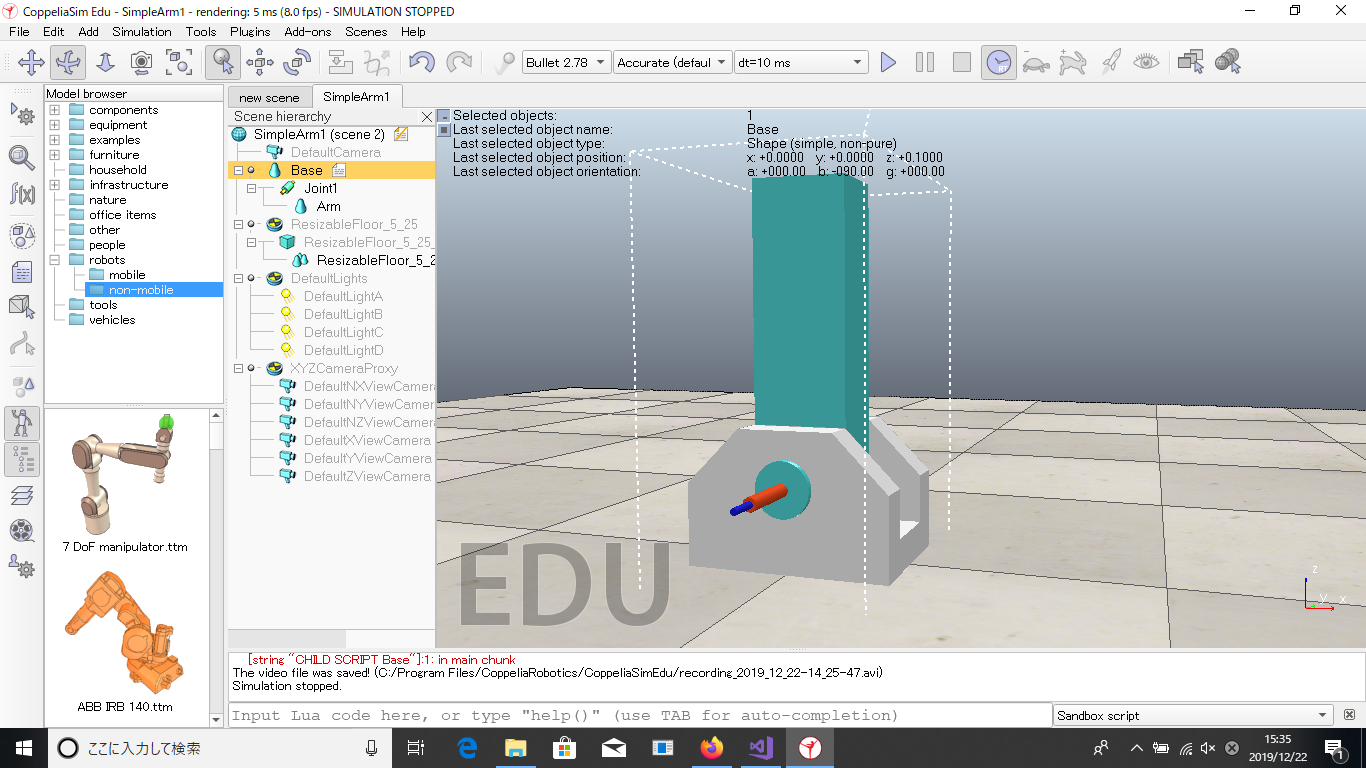Click the Lua command input field
This screenshot has width=1366, height=768.
coord(640,715)
